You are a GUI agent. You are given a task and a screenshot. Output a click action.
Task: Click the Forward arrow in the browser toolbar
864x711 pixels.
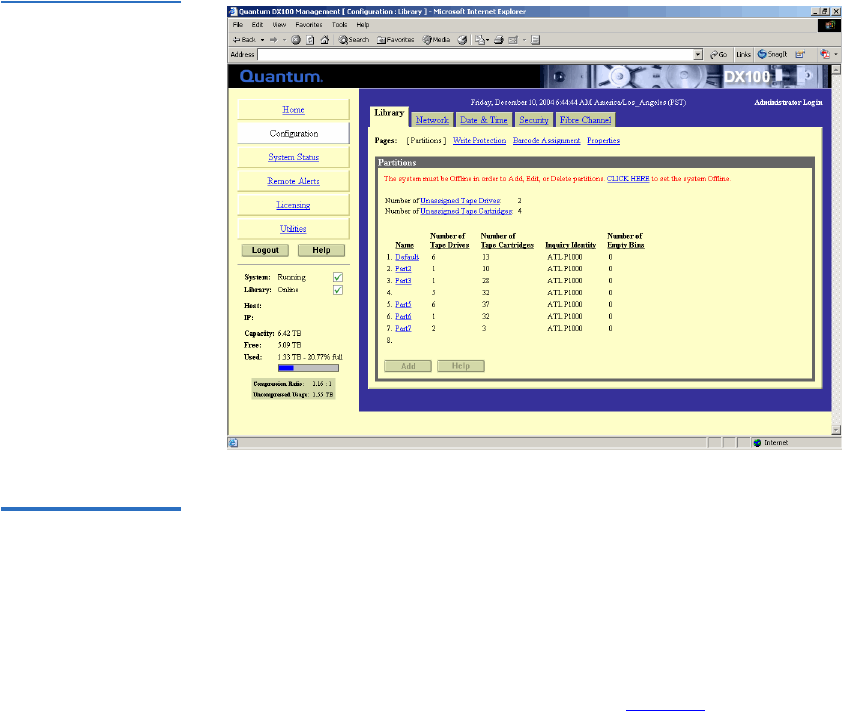[x=274, y=40]
